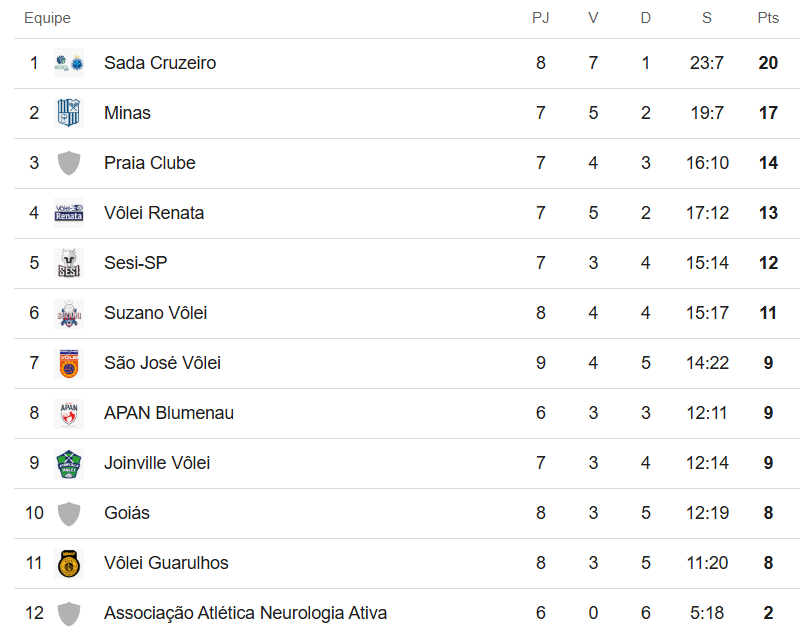This screenshot has height=635, width=800.
Task: Click the Sesi-SP team logo
Action: click(x=69, y=263)
